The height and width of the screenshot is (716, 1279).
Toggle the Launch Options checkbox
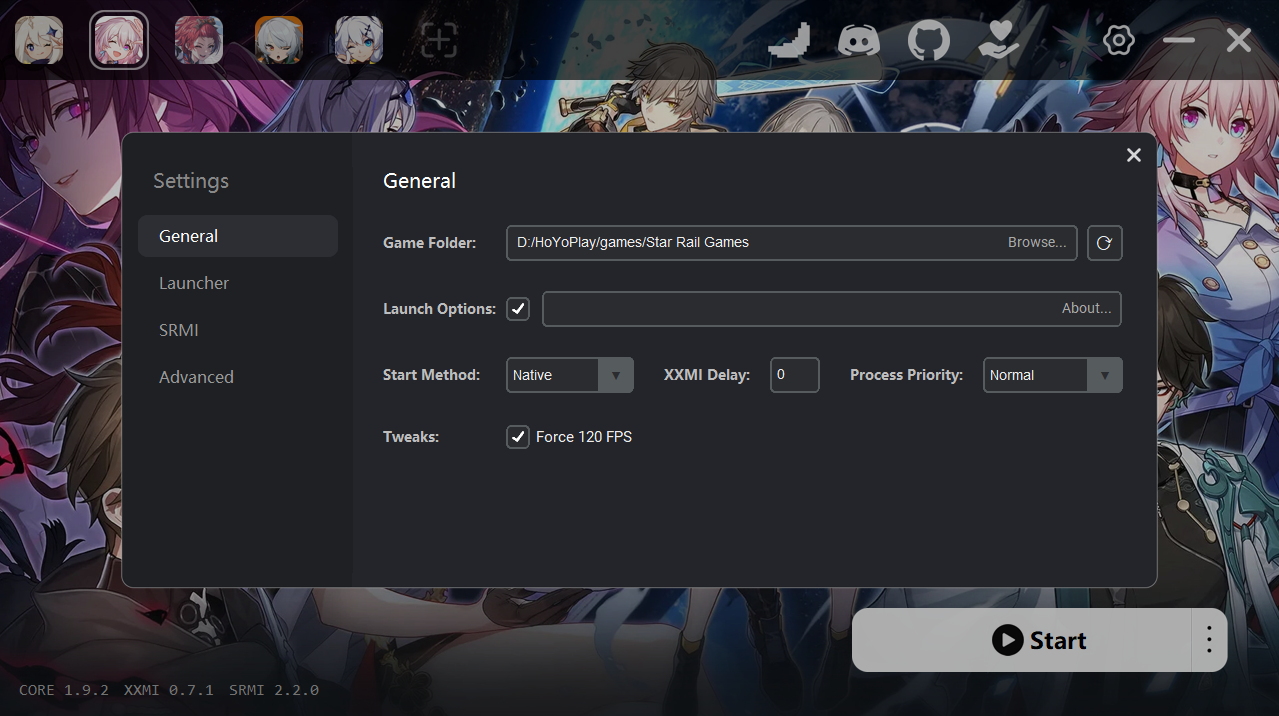[x=518, y=309]
